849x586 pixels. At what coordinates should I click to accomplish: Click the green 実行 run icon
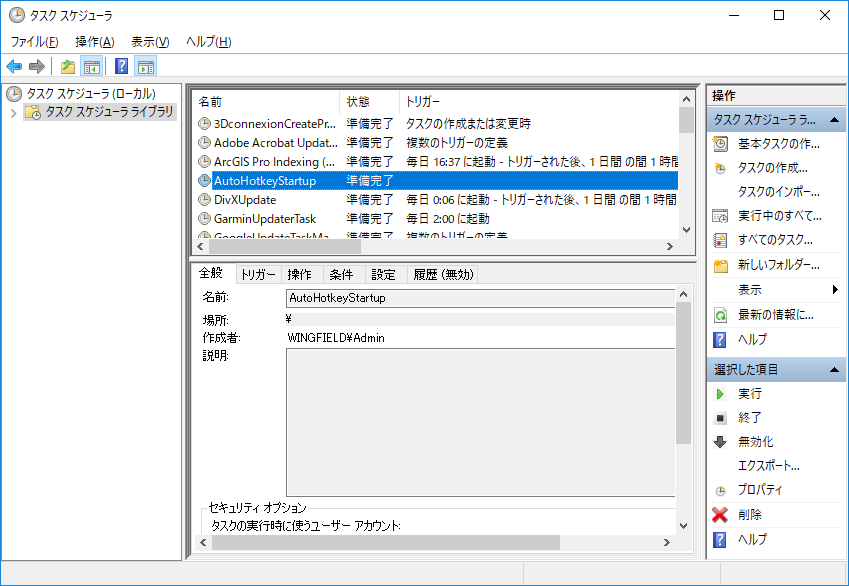click(720, 394)
